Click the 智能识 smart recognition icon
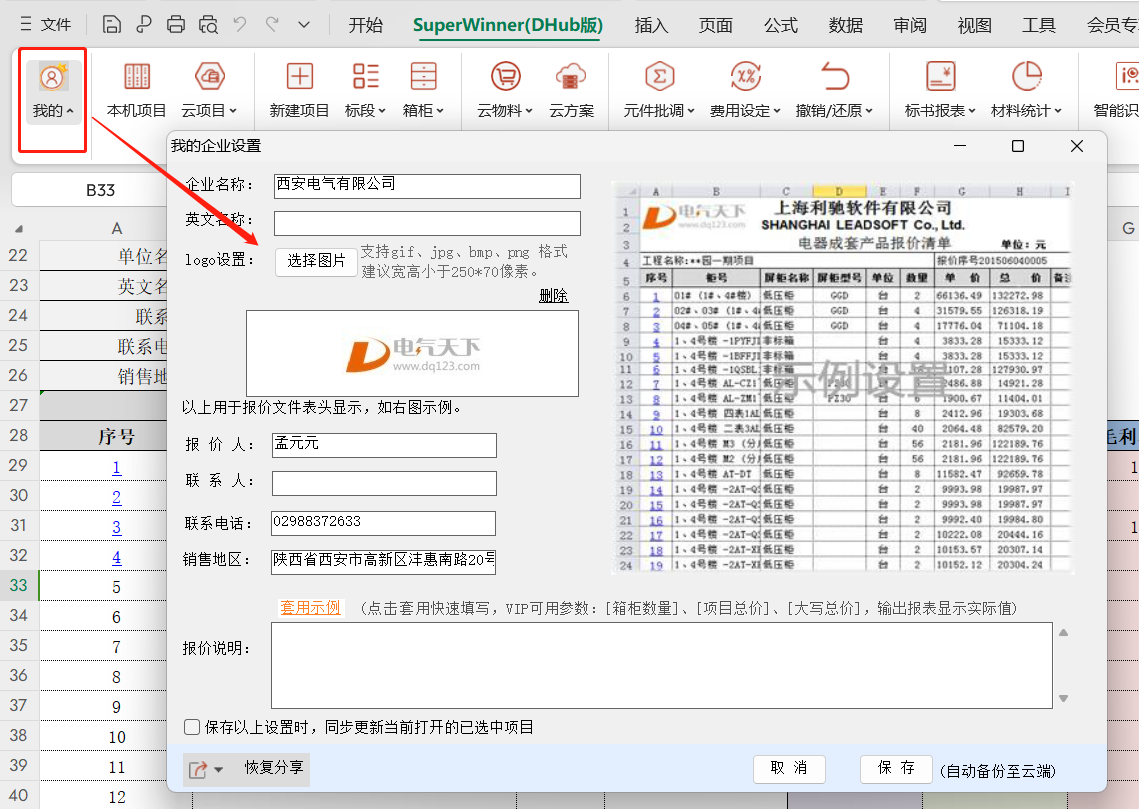1139x809 pixels. click(1117, 91)
